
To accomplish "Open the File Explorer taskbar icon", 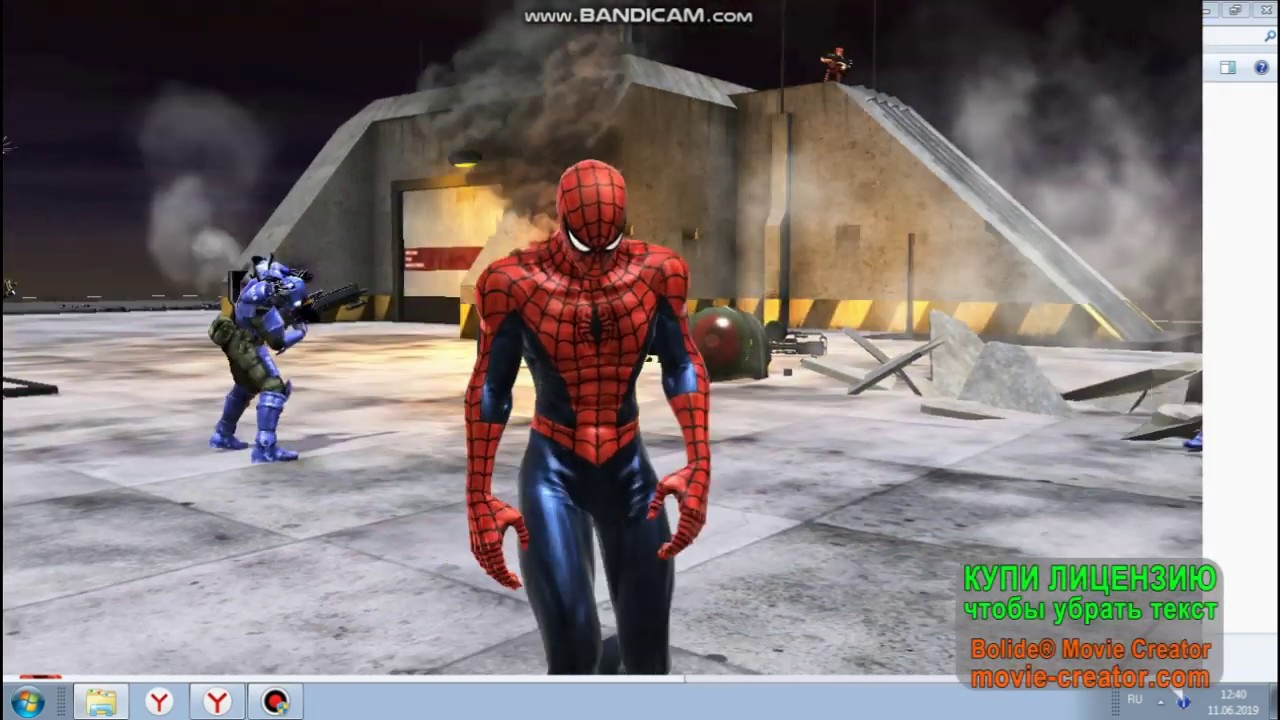I will coord(100,702).
